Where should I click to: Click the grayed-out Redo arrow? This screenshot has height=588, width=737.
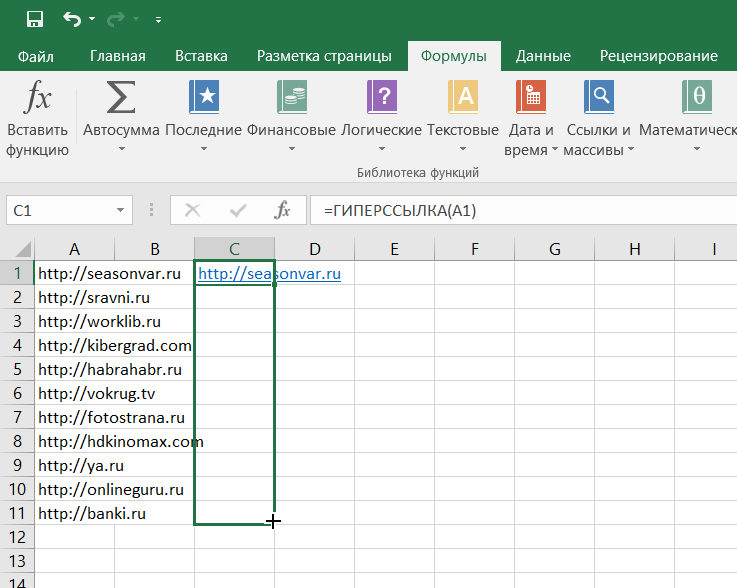[x=116, y=19]
